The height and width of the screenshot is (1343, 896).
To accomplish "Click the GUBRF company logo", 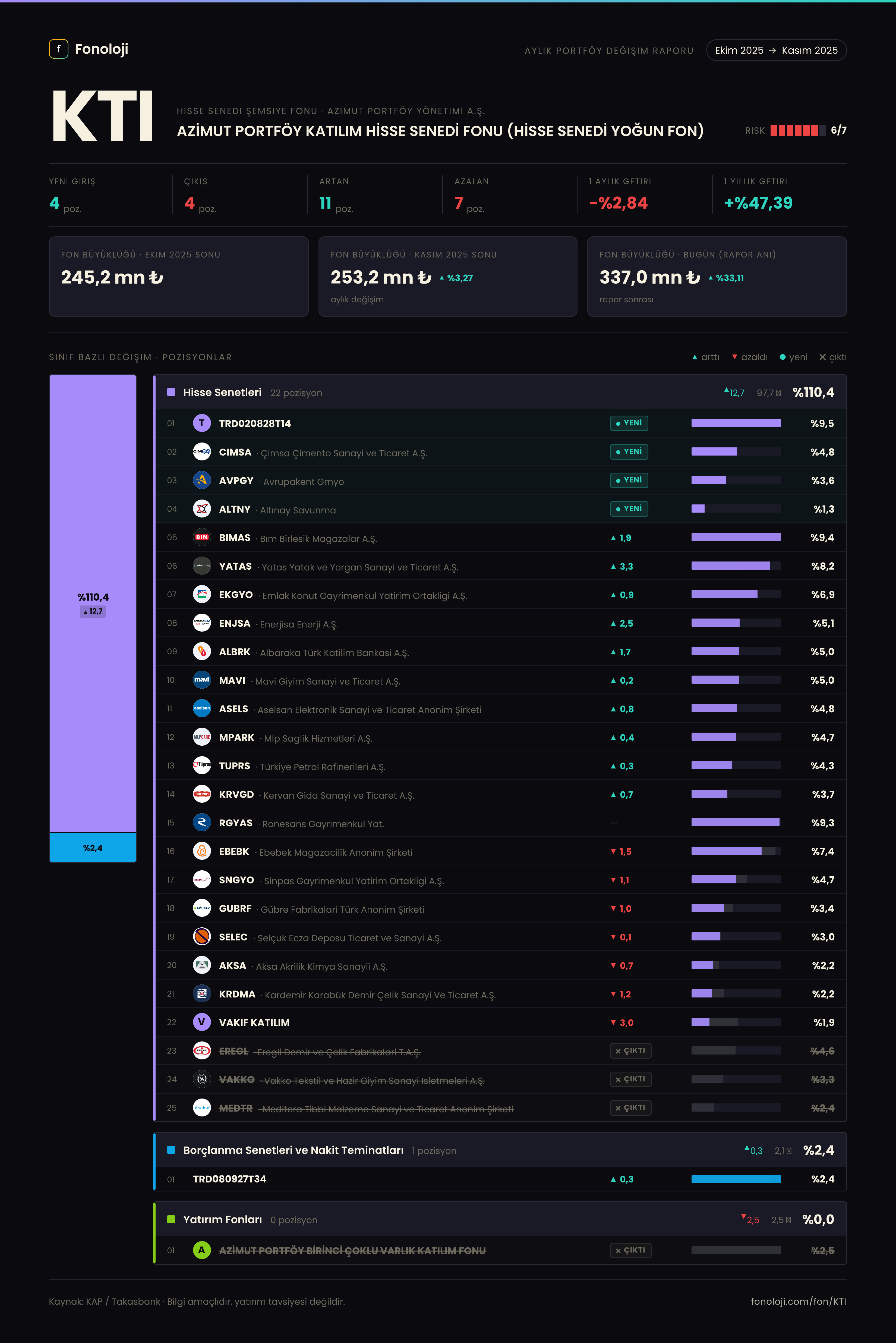I will 202,908.
